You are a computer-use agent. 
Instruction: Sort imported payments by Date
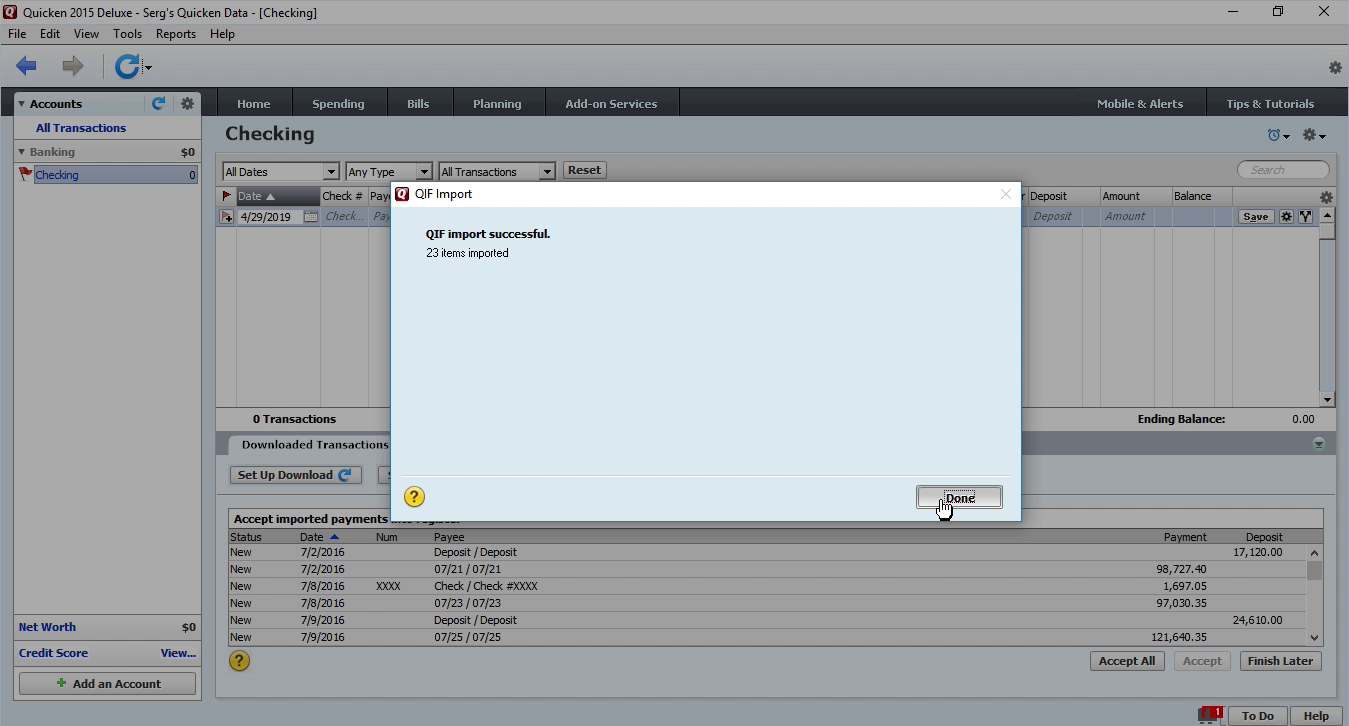pyautogui.click(x=319, y=537)
